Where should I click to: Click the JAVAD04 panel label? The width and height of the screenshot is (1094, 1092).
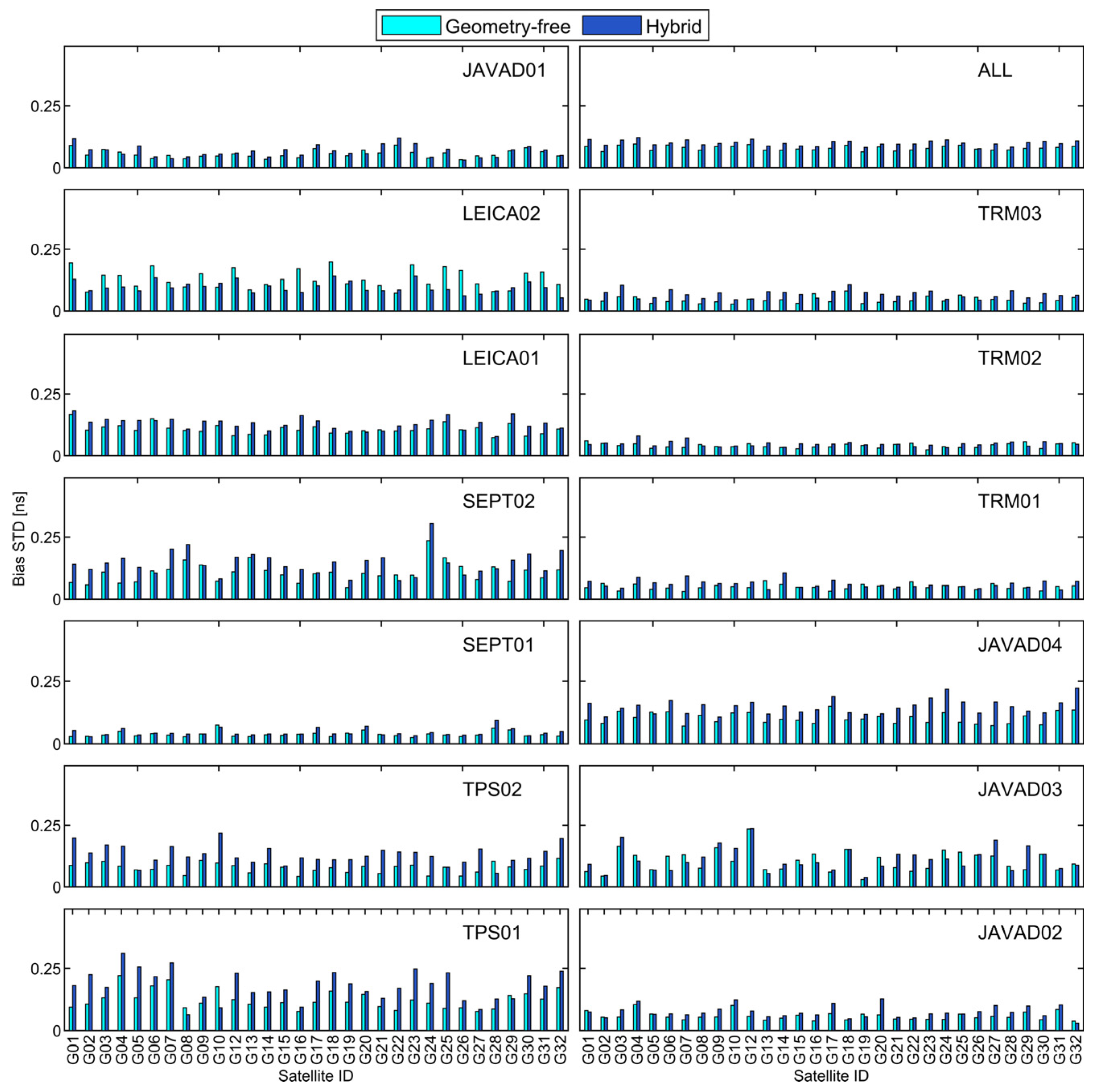[1019, 645]
